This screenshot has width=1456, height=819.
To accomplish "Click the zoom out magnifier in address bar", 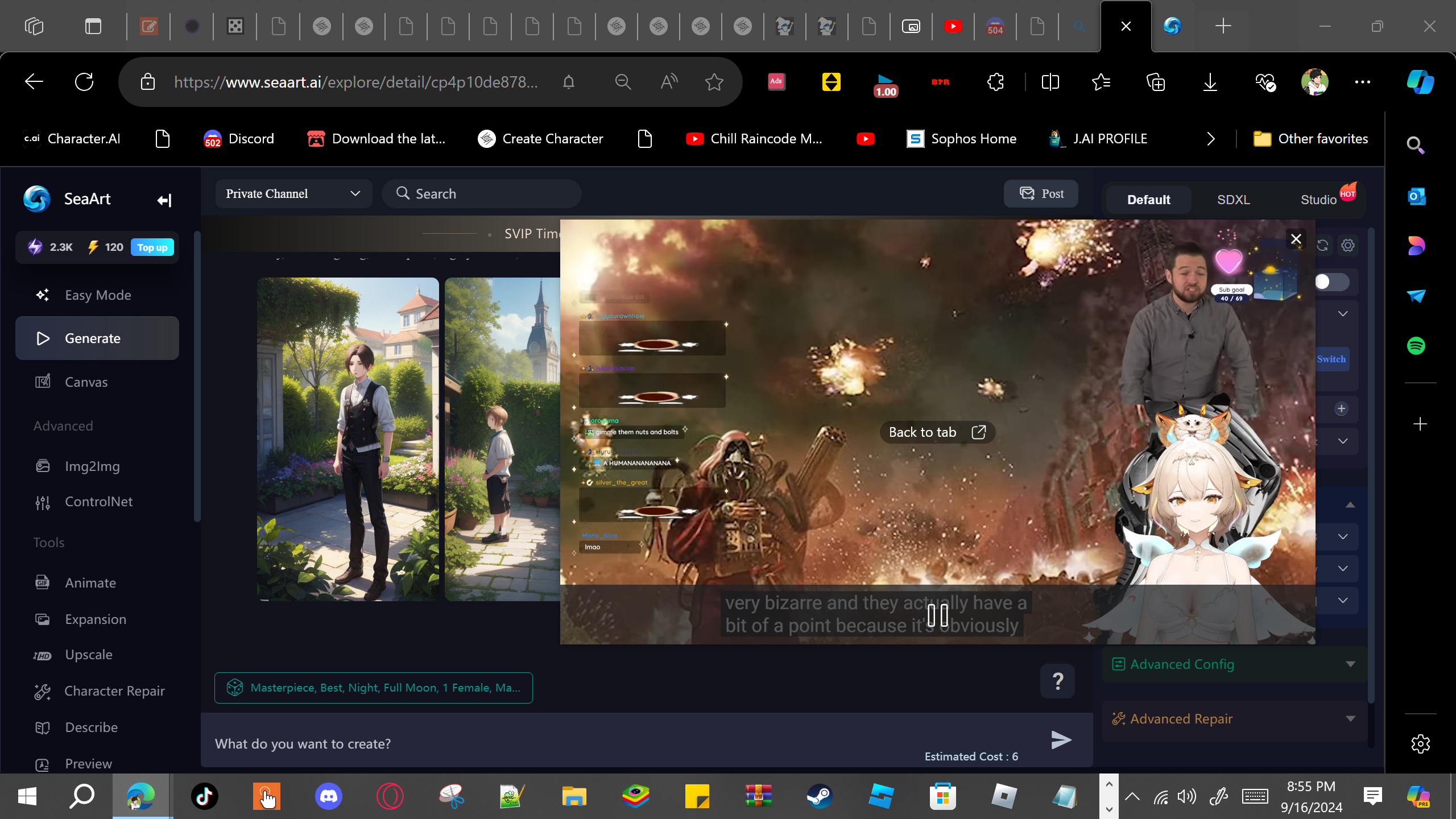I will pos(623,82).
